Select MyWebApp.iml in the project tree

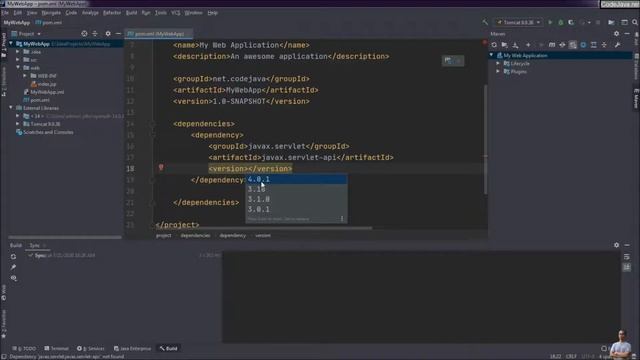pyautogui.click(x=44, y=92)
